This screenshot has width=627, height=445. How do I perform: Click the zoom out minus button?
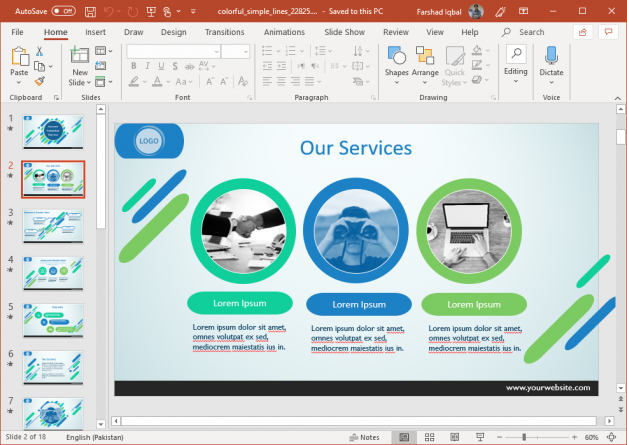tap(499, 437)
